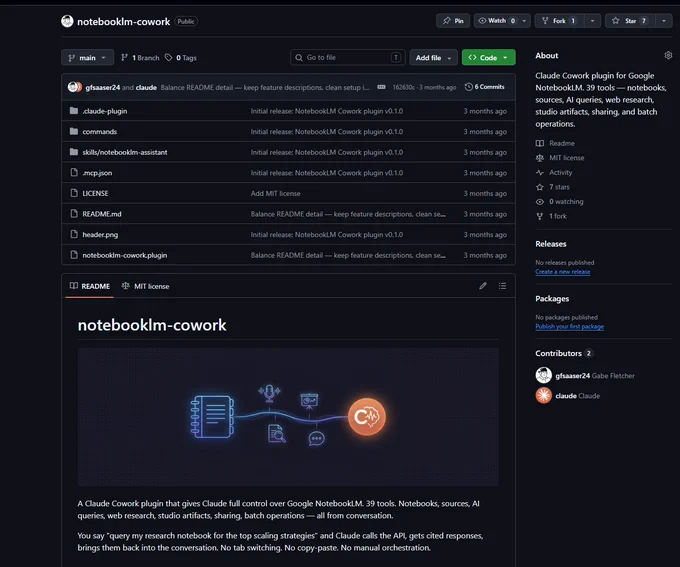680x567 pixels.
Task: Open the header.png file
Action: pyautogui.click(x=100, y=235)
